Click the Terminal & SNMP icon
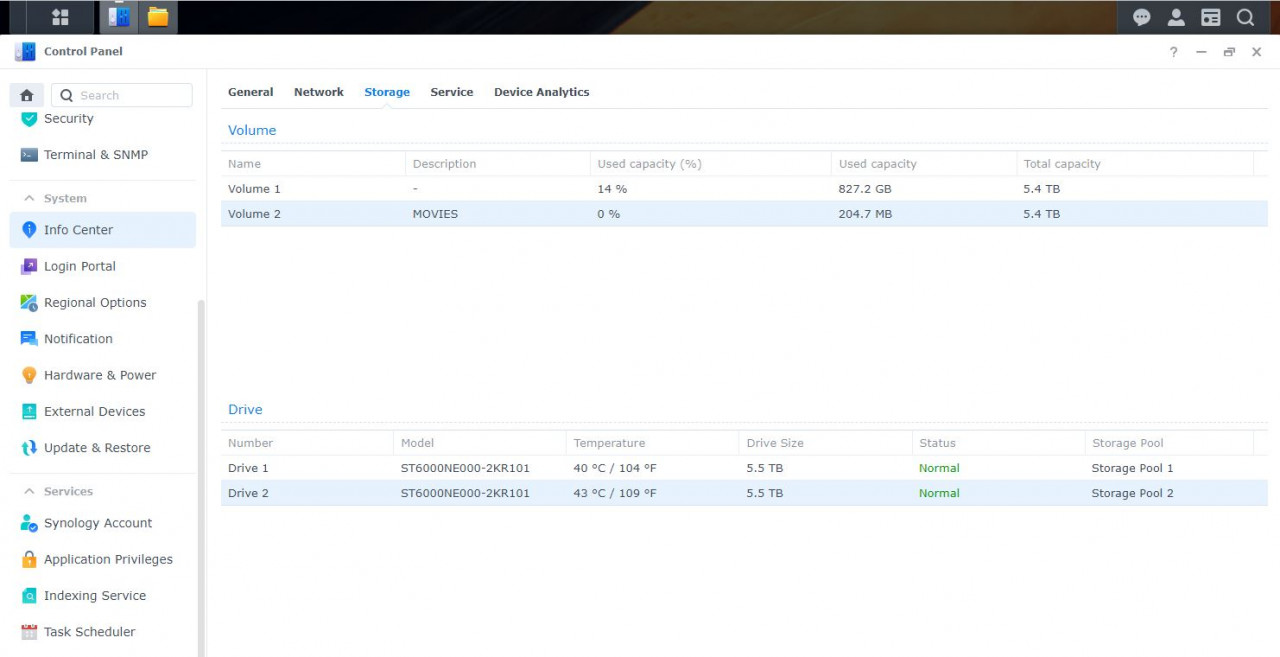 [x=29, y=155]
